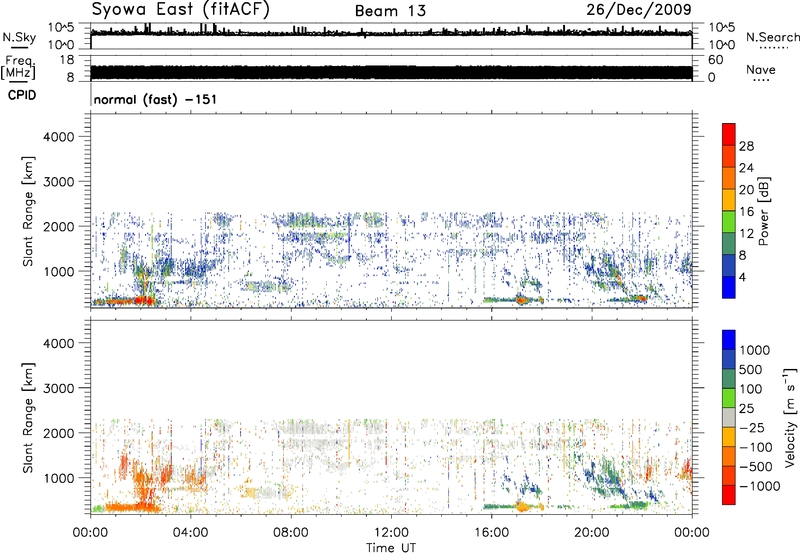The height and width of the screenshot is (554, 800).
Task: Pick the yellow 16–20 dB Power swatch
Action: point(729,200)
